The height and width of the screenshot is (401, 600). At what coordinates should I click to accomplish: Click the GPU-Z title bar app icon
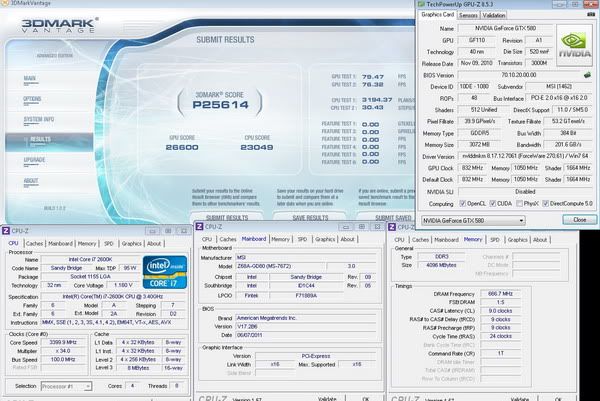click(x=421, y=4)
